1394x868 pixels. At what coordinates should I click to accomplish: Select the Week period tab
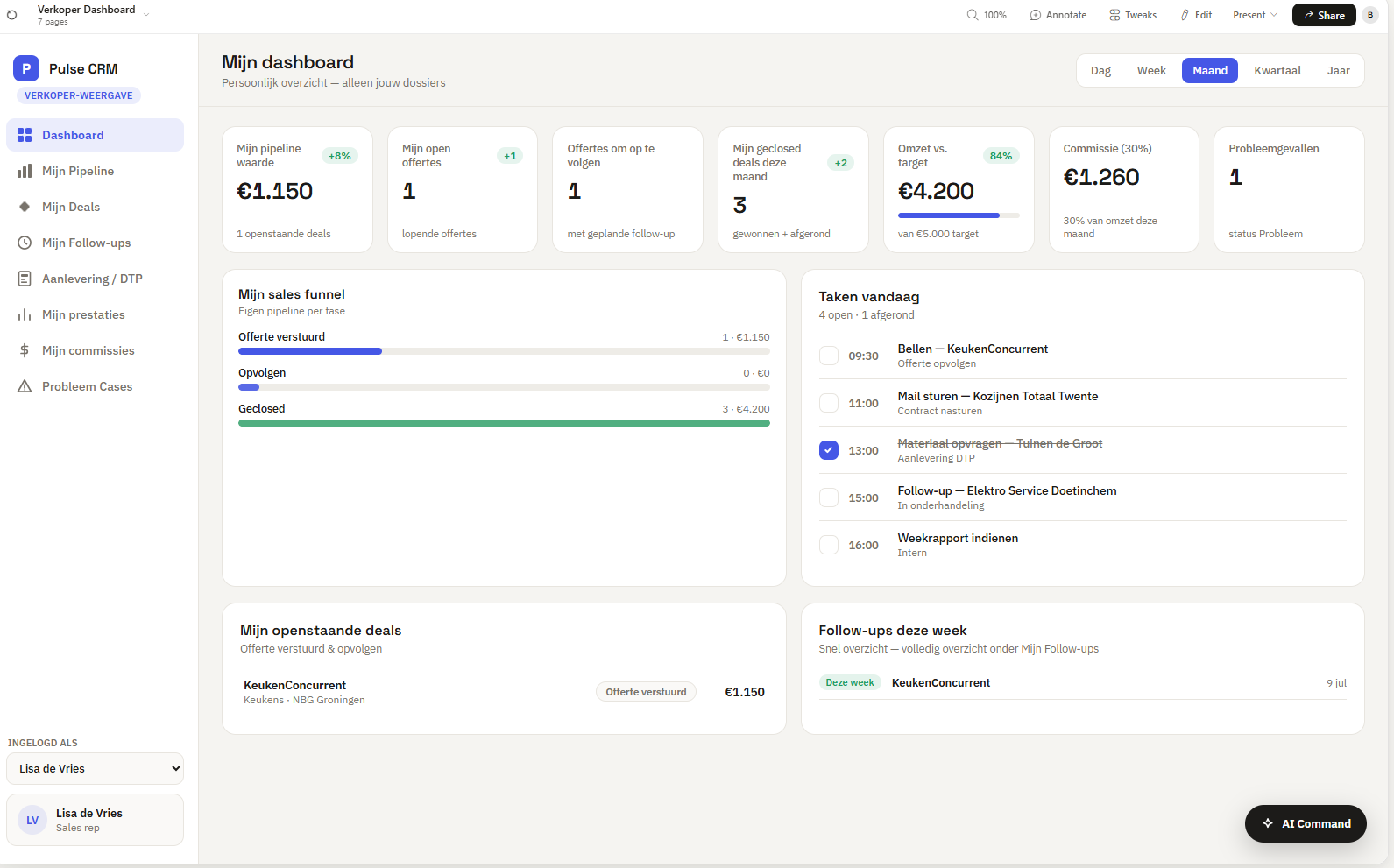1151,71
